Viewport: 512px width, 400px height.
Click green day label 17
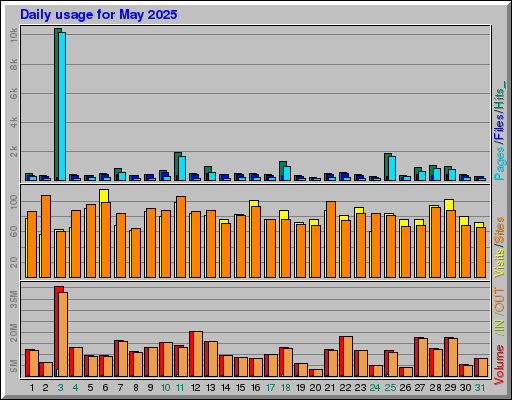(270, 388)
